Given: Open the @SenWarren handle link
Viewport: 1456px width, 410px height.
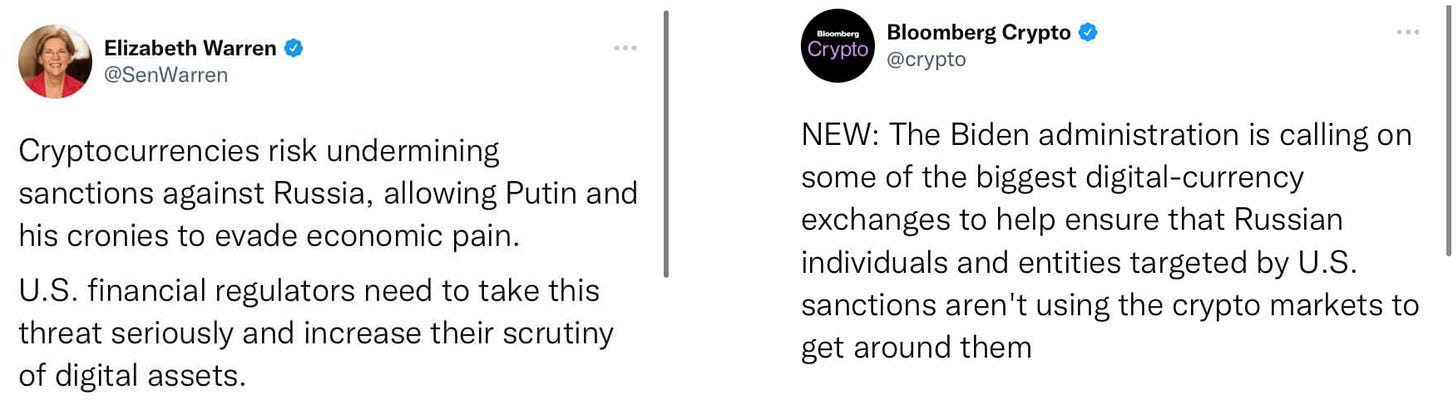Looking at the screenshot, I should coord(166,75).
